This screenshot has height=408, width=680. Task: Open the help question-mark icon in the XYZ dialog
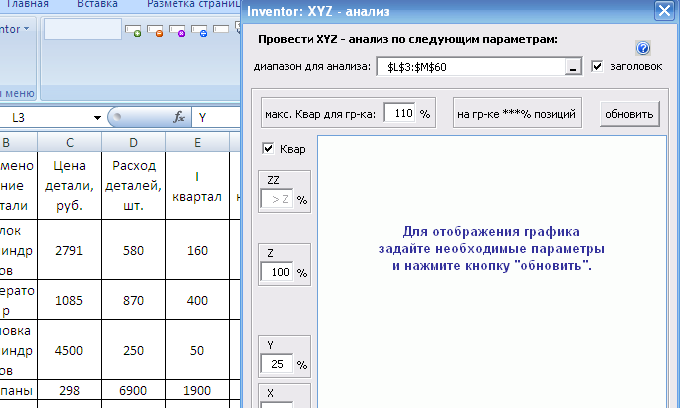(643, 48)
